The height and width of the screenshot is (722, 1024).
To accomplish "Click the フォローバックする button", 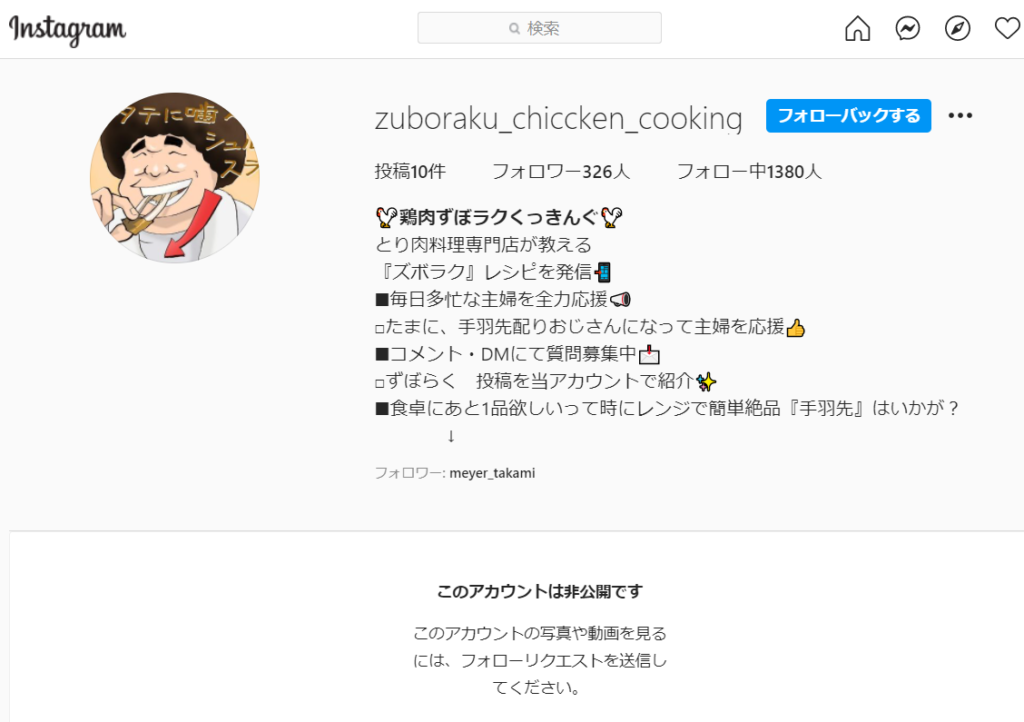I will pos(848,116).
